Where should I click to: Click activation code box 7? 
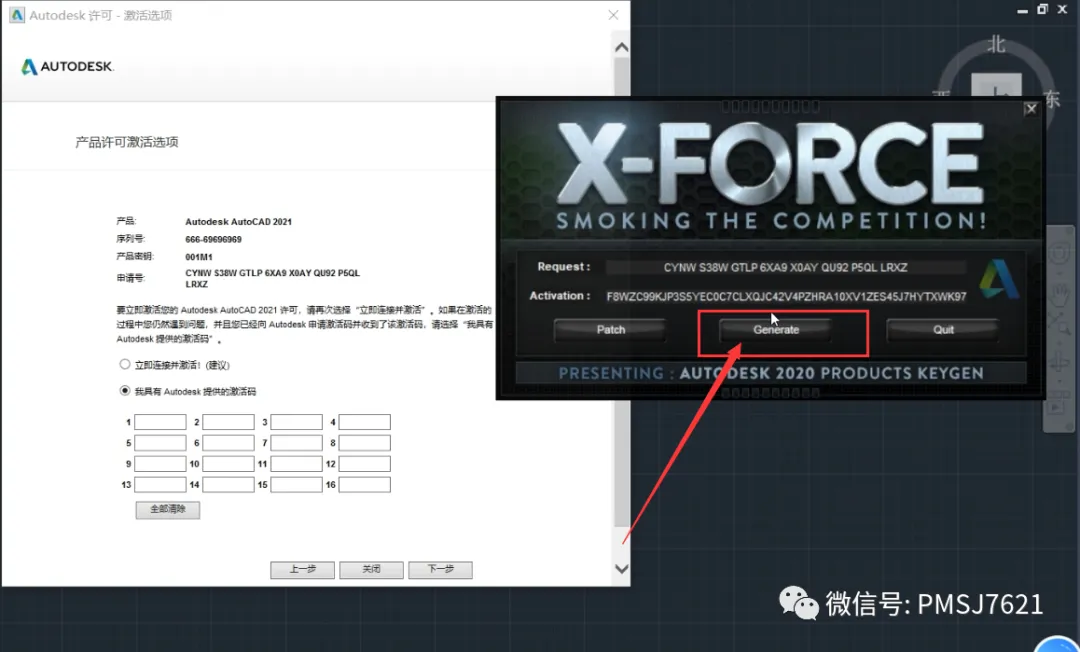296,443
